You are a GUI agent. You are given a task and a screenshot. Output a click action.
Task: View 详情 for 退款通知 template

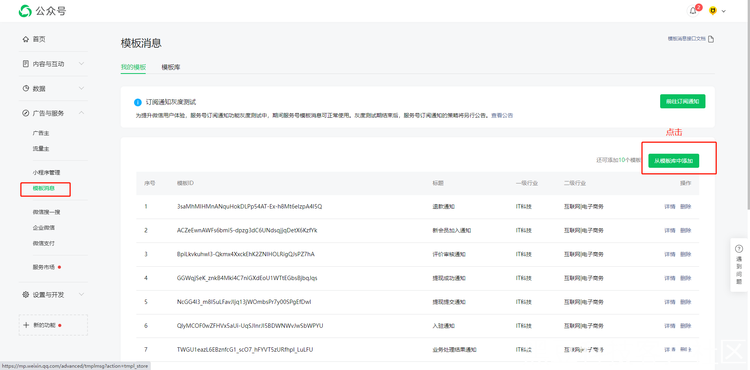tap(670, 207)
